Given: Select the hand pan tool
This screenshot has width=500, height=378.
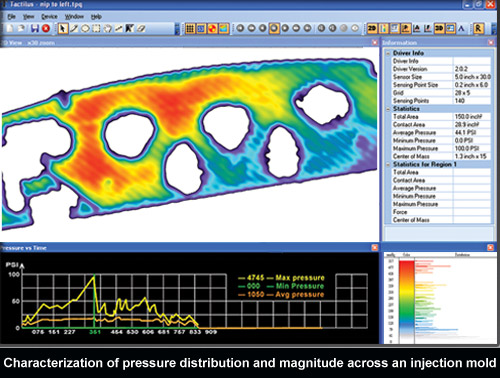Looking at the screenshot, I should 107,29.
